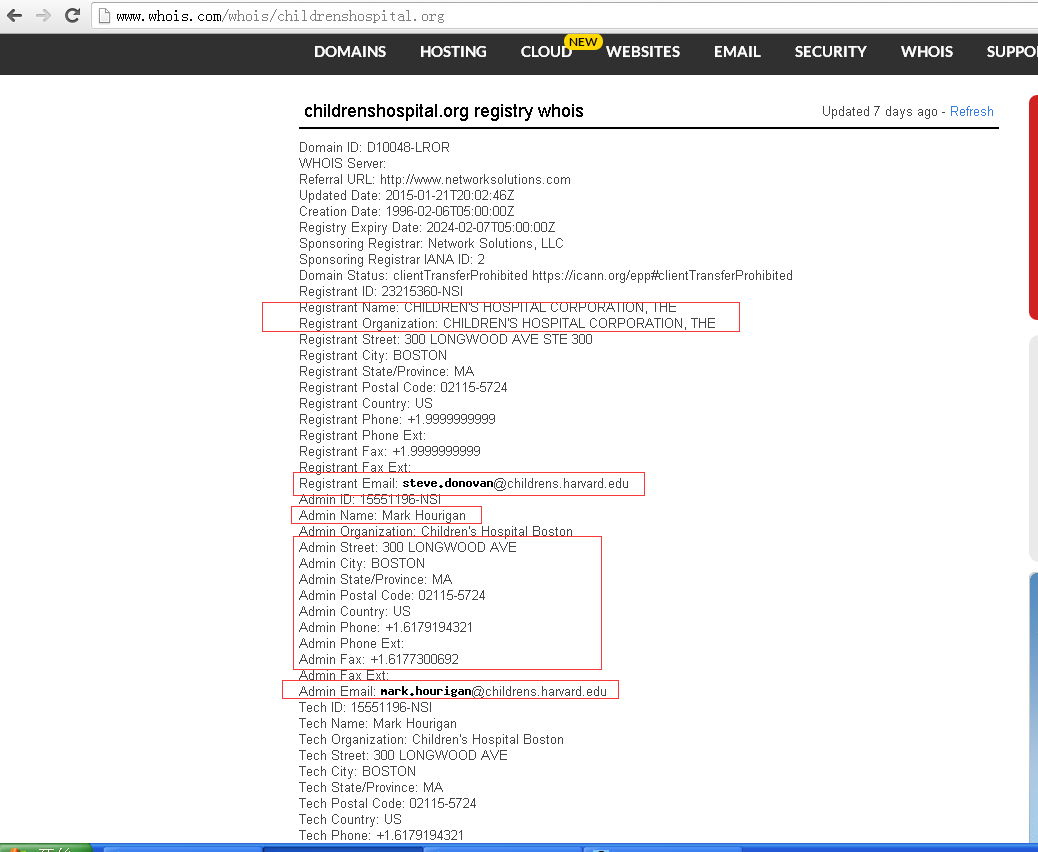Viewport: 1038px width, 852px height.
Task: Select the Tech Name Mark Hourigan line
Action: [377, 723]
